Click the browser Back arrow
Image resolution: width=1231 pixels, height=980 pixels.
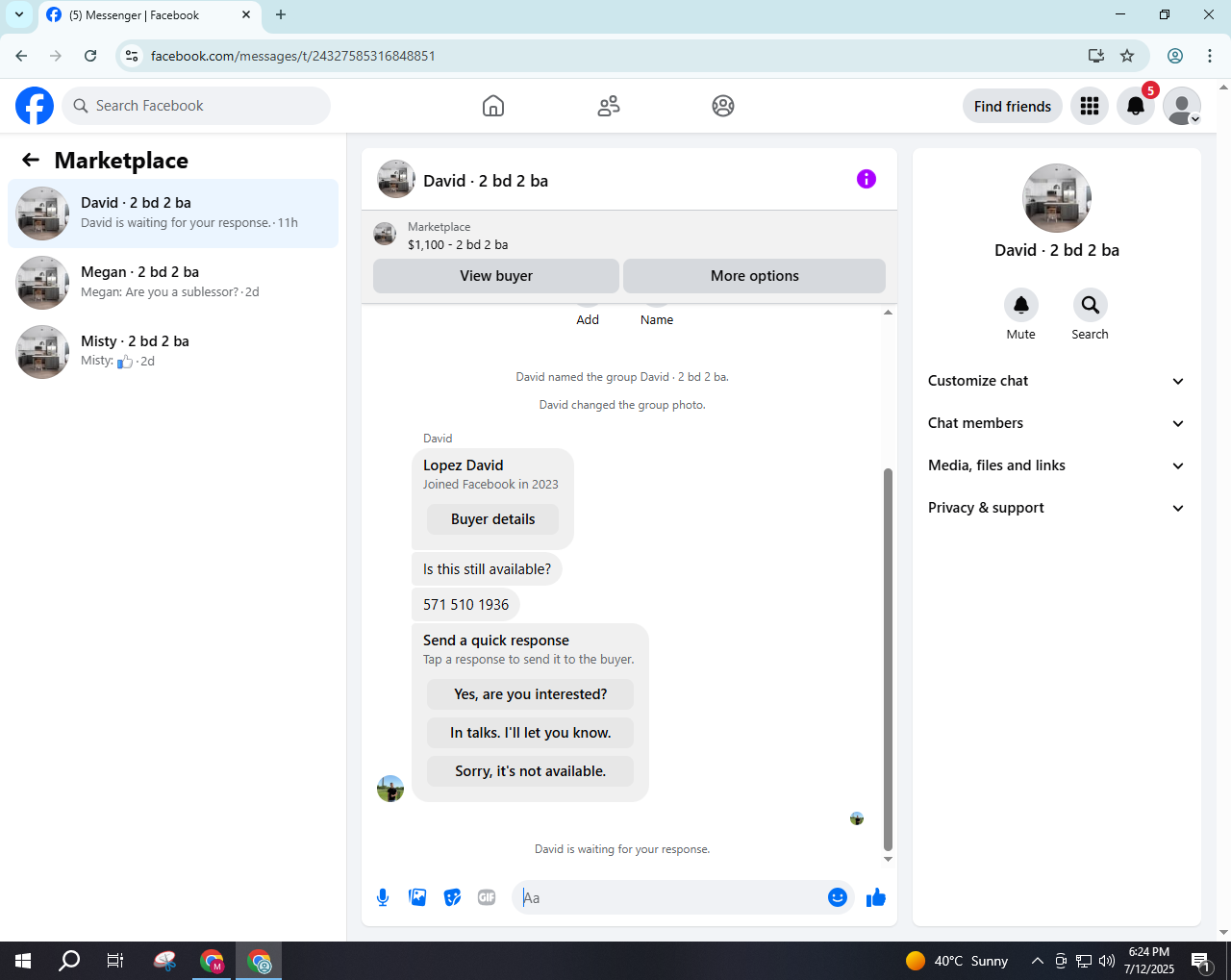pyautogui.click(x=21, y=56)
